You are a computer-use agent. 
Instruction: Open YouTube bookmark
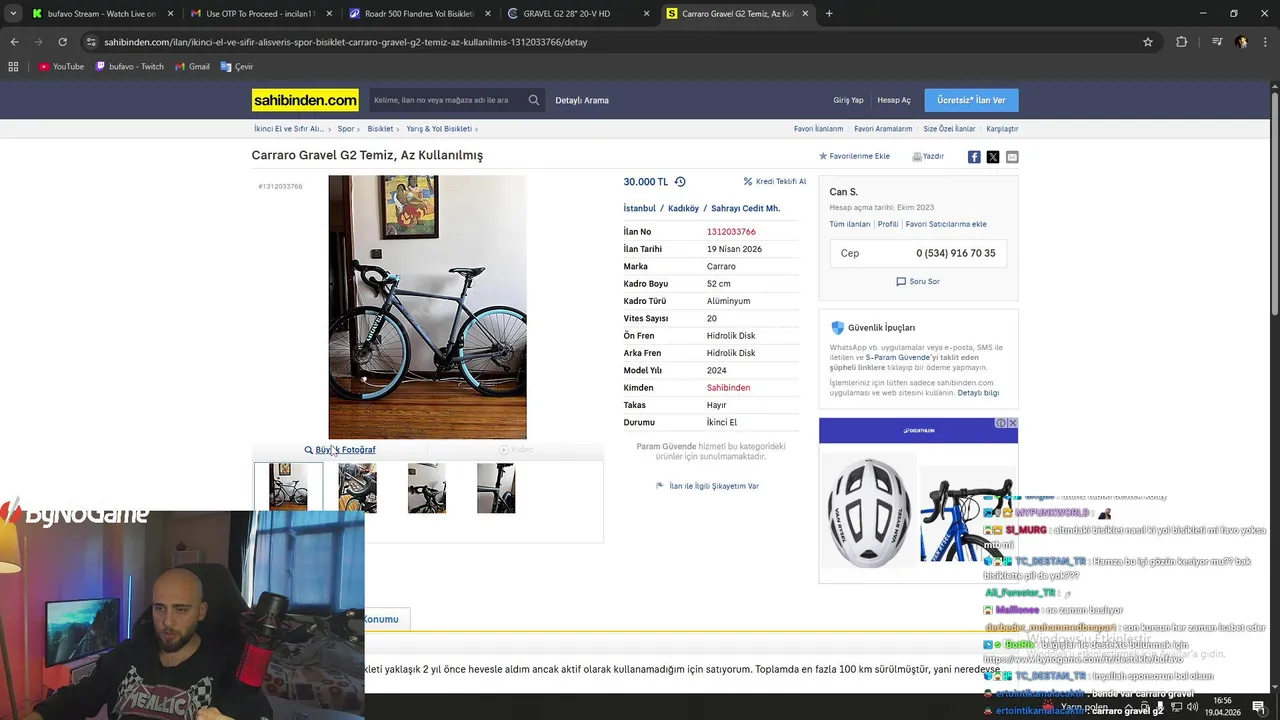click(x=61, y=67)
